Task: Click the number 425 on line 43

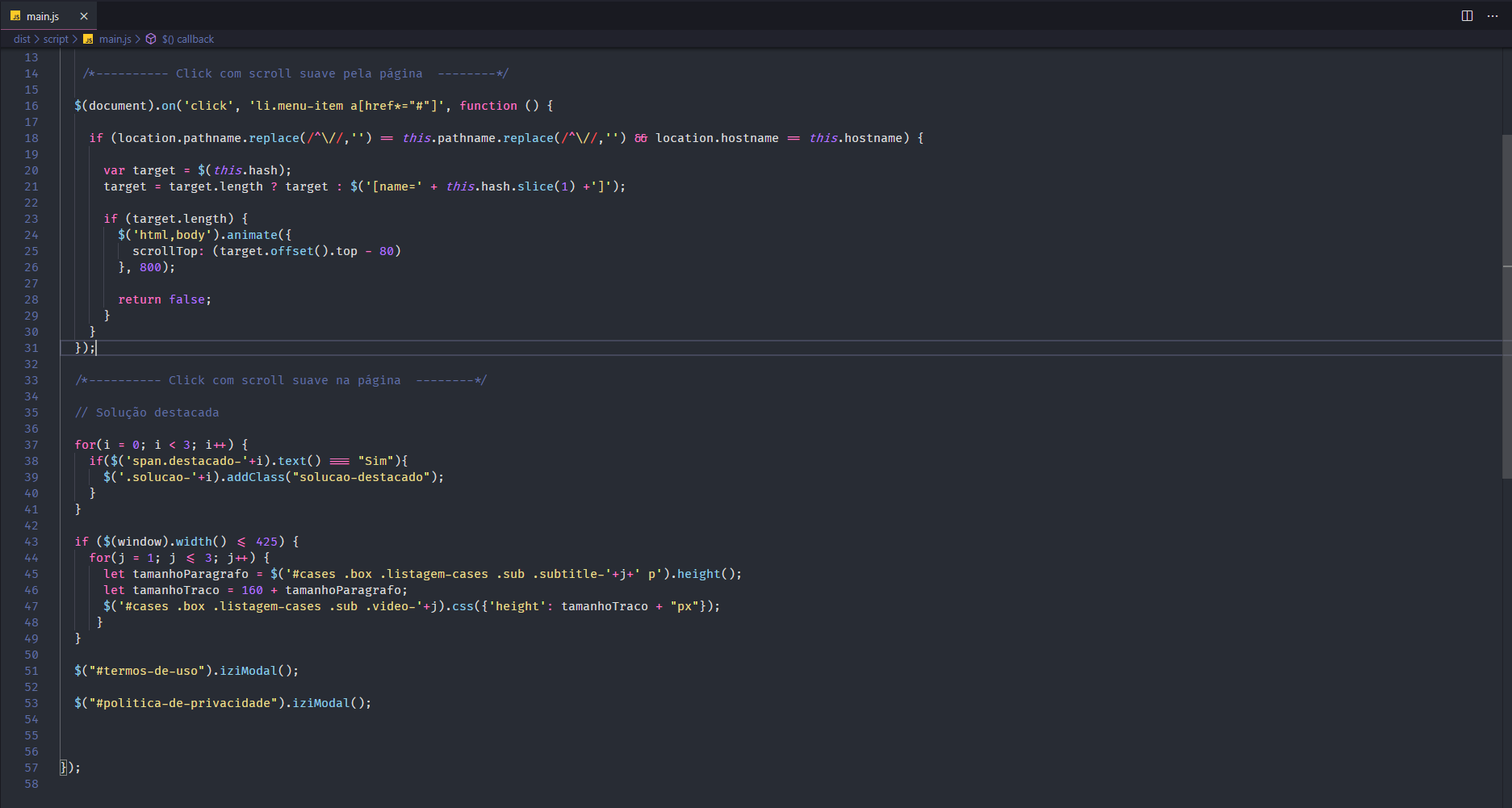Action: [x=266, y=542]
